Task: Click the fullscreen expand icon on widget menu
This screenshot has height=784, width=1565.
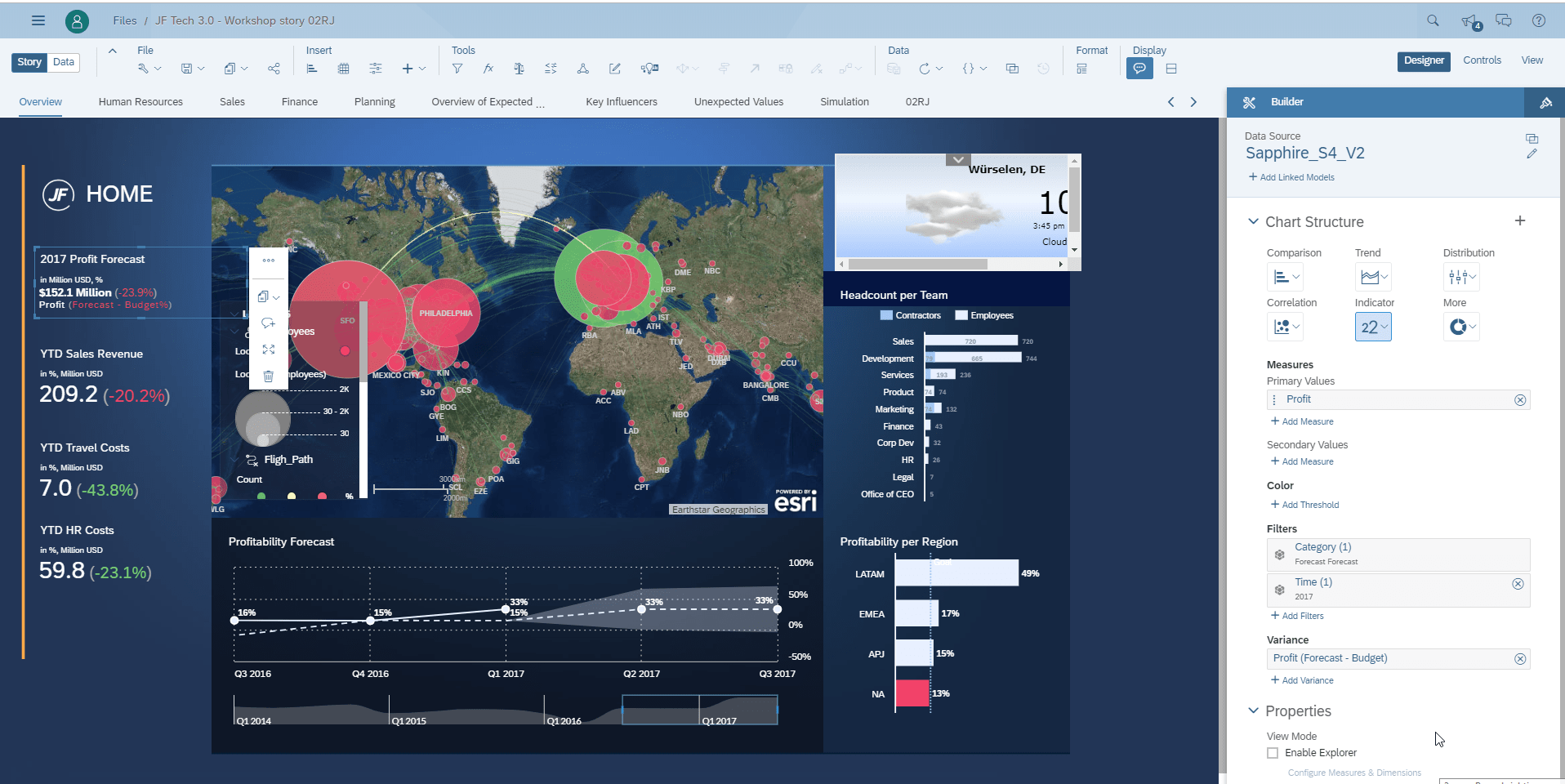Action: (x=268, y=350)
